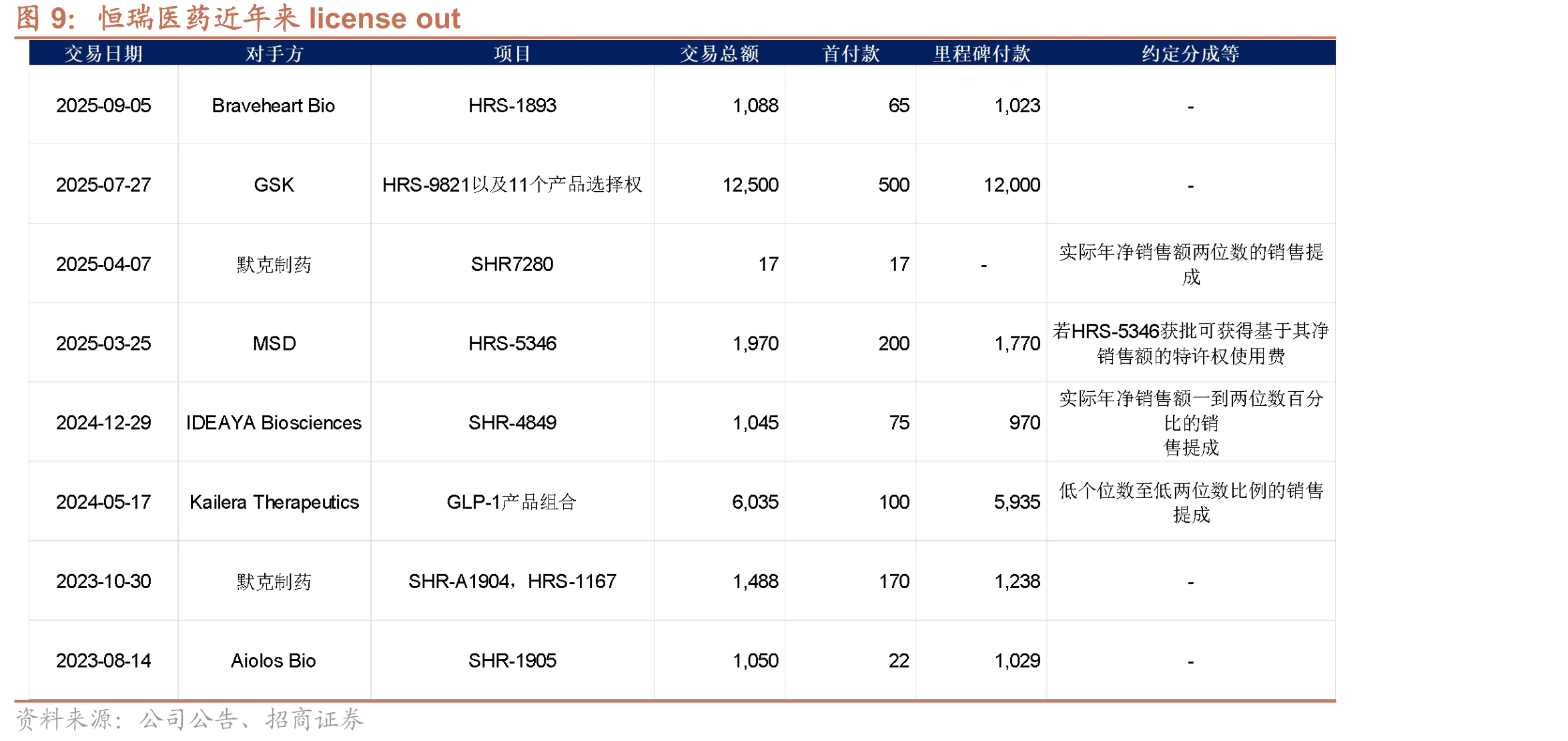Click 默克制药 in the SHR-A1904 row
This screenshot has height=741, width=1568.
[x=274, y=582]
